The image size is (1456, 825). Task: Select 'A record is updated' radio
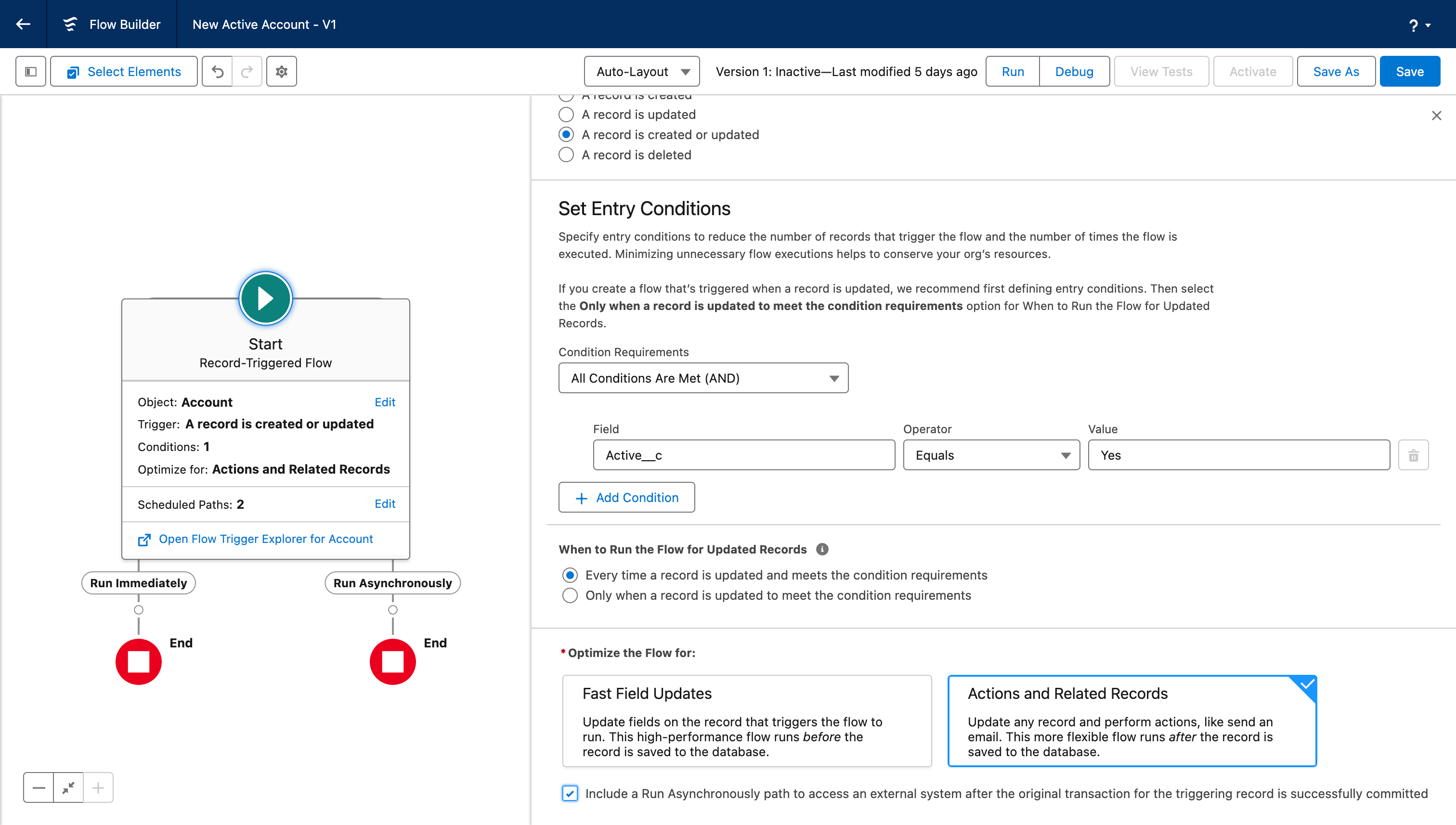coord(566,115)
